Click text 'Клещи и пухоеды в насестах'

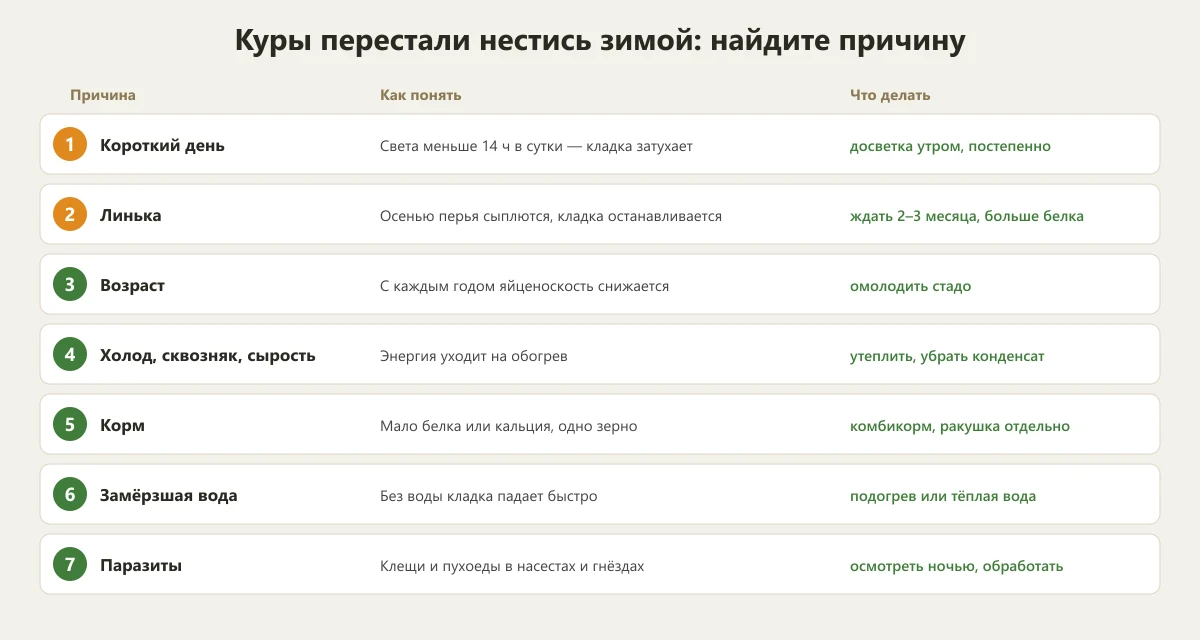pos(479,566)
